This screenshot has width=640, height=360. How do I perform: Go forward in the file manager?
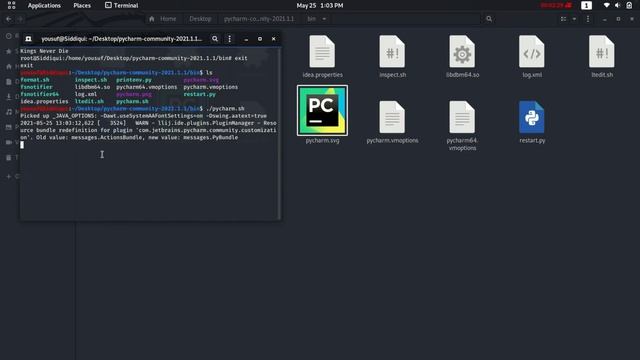tap(20, 19)
